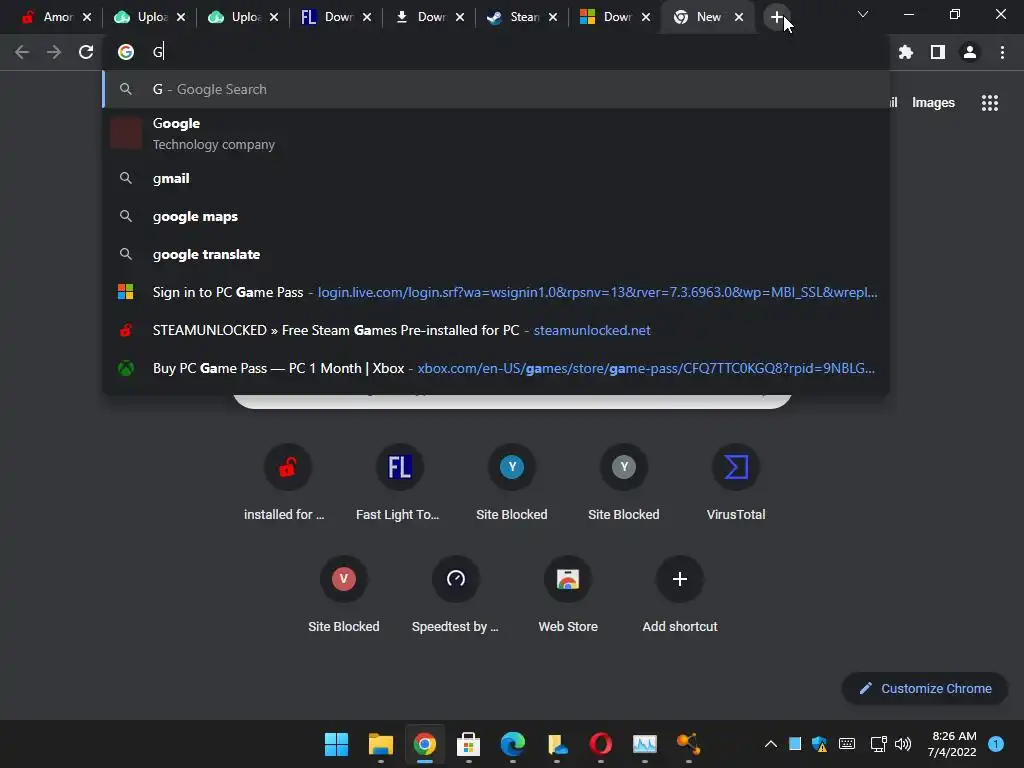Open the volume speaker tray icon

click(903, 744)
